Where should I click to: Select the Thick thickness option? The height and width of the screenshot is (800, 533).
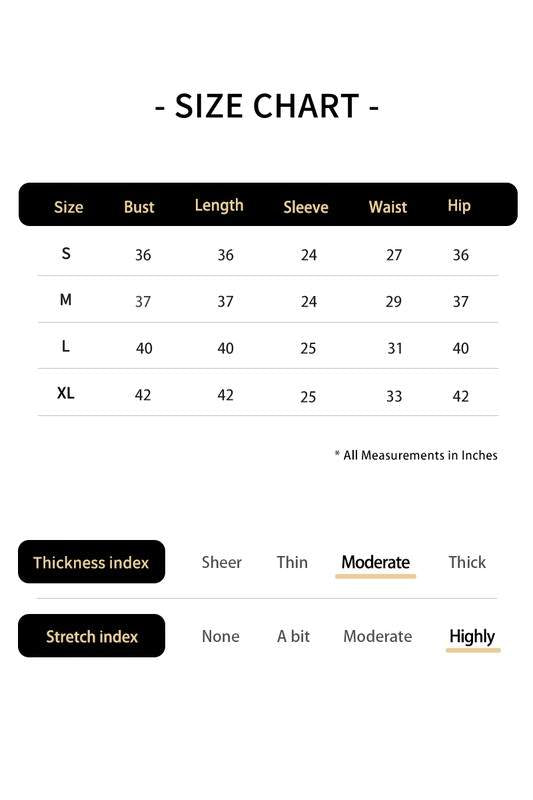(x=467, y=562)
